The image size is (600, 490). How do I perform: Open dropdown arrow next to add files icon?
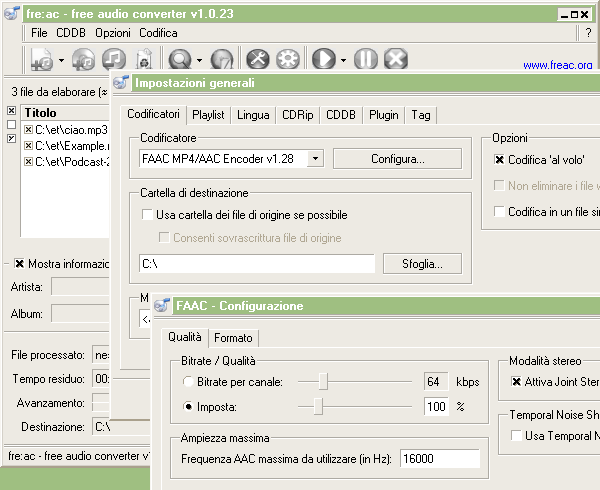pyautogui.click(x=62, y=60)
